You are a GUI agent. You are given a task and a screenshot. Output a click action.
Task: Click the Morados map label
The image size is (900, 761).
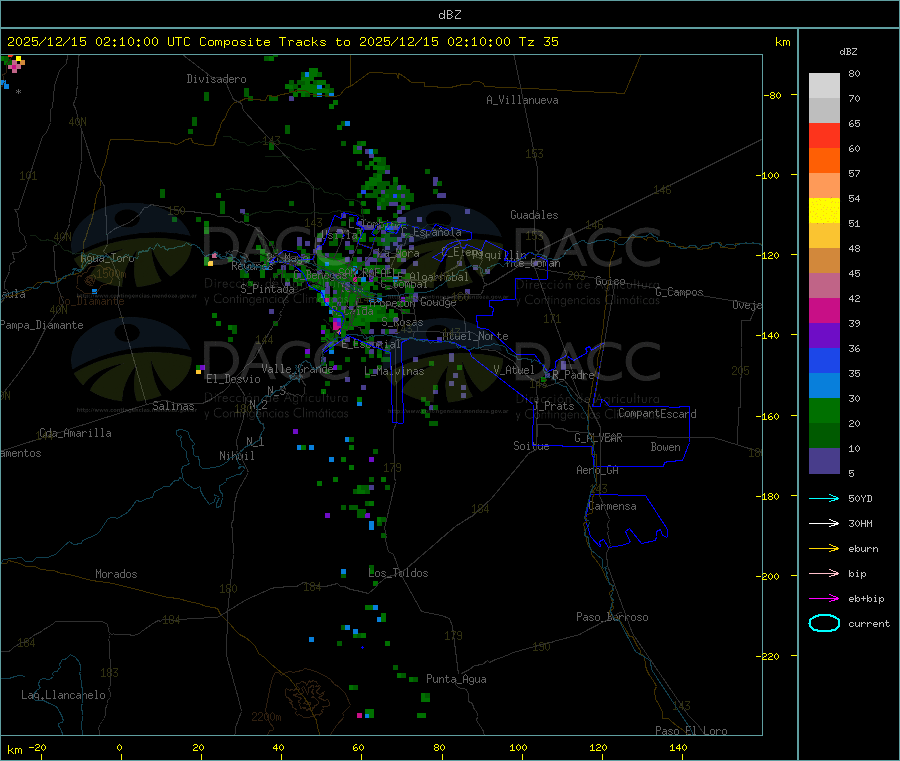tap(117, 574)
